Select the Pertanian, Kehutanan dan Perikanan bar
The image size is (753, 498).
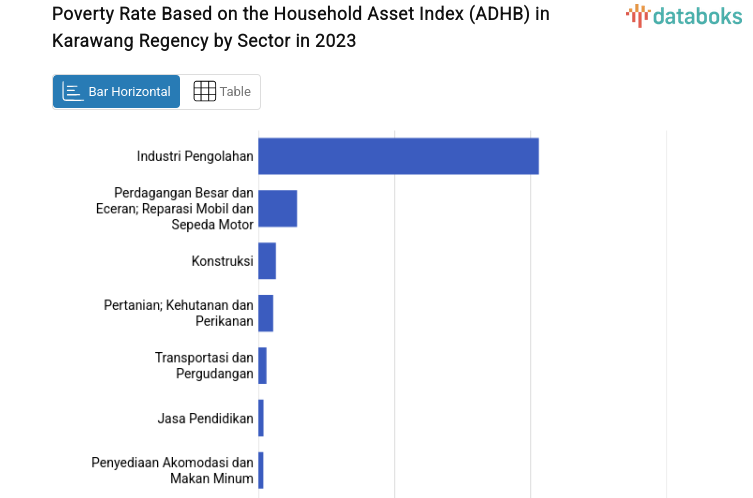point(266,313)
